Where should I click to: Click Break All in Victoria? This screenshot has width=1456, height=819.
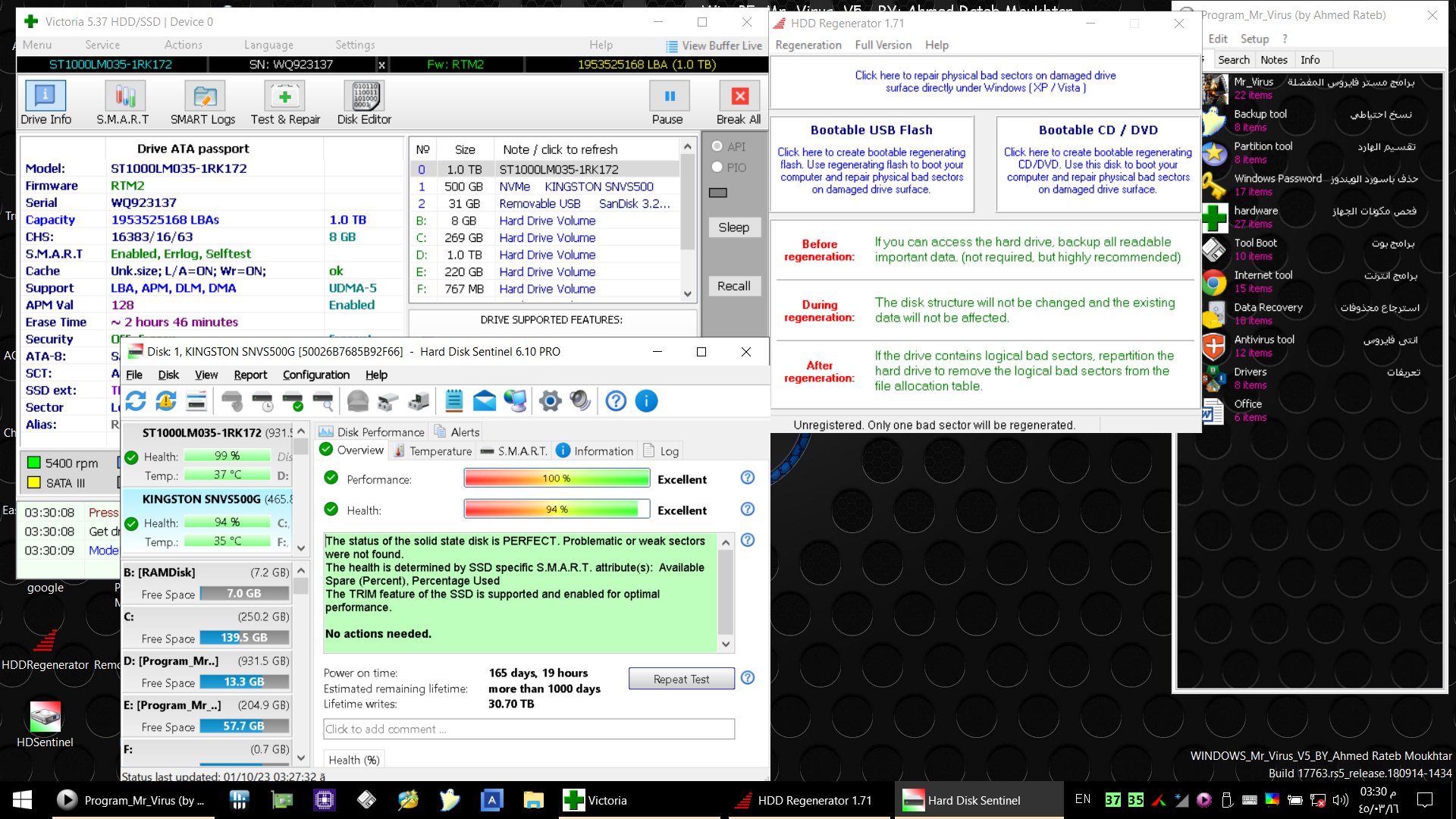(739, 102)
